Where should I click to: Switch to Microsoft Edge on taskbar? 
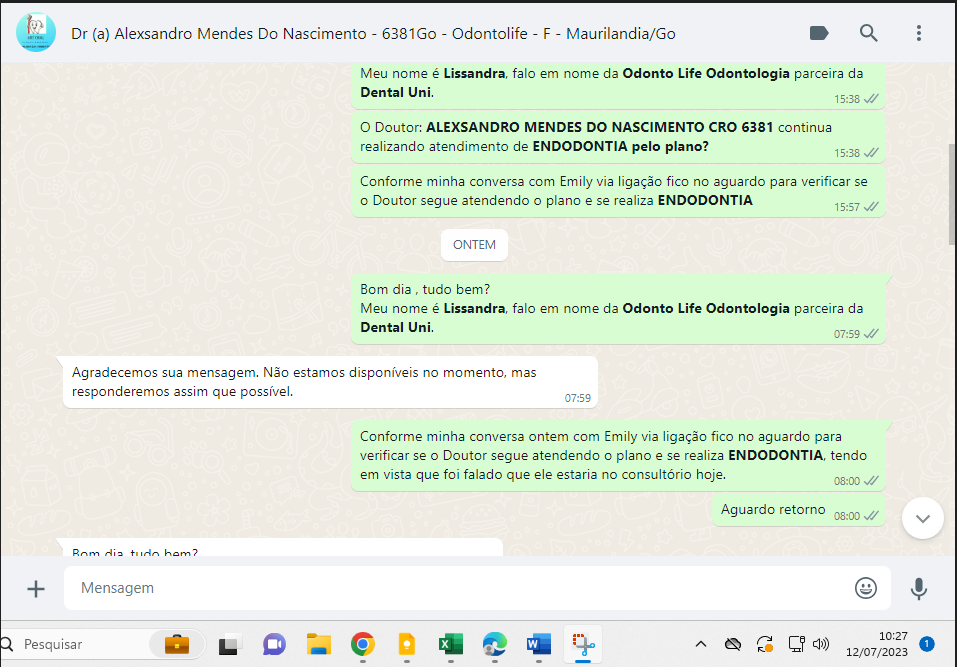coord(494,644)
